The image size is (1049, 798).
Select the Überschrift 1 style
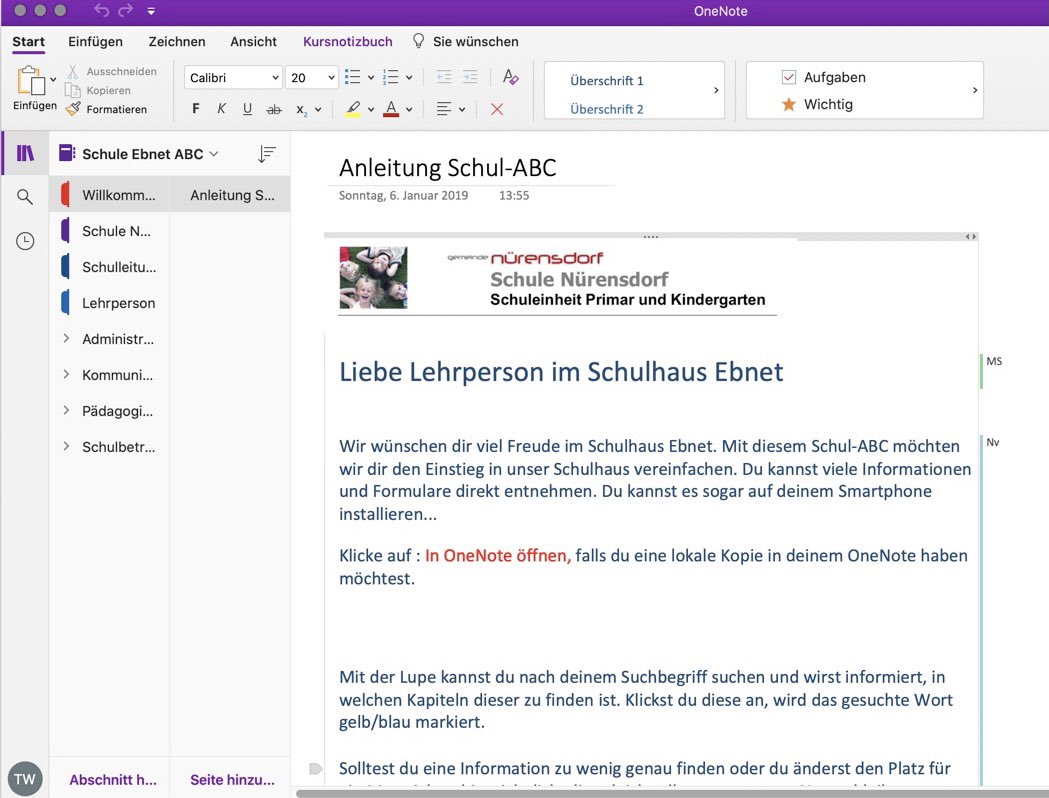[x=607, y=80]
